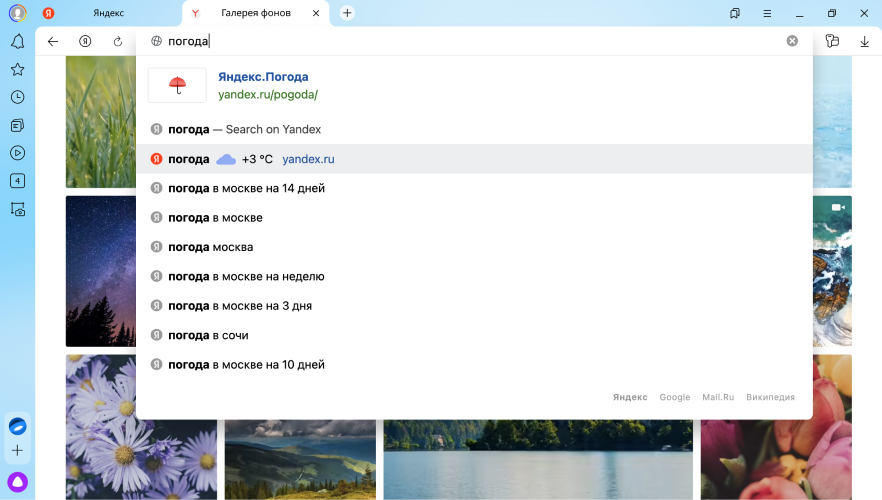The width and height of the screenshot is (882, 500).
Task: Open bookmarks star in sidebar
Action: click(x=17, y=69)
